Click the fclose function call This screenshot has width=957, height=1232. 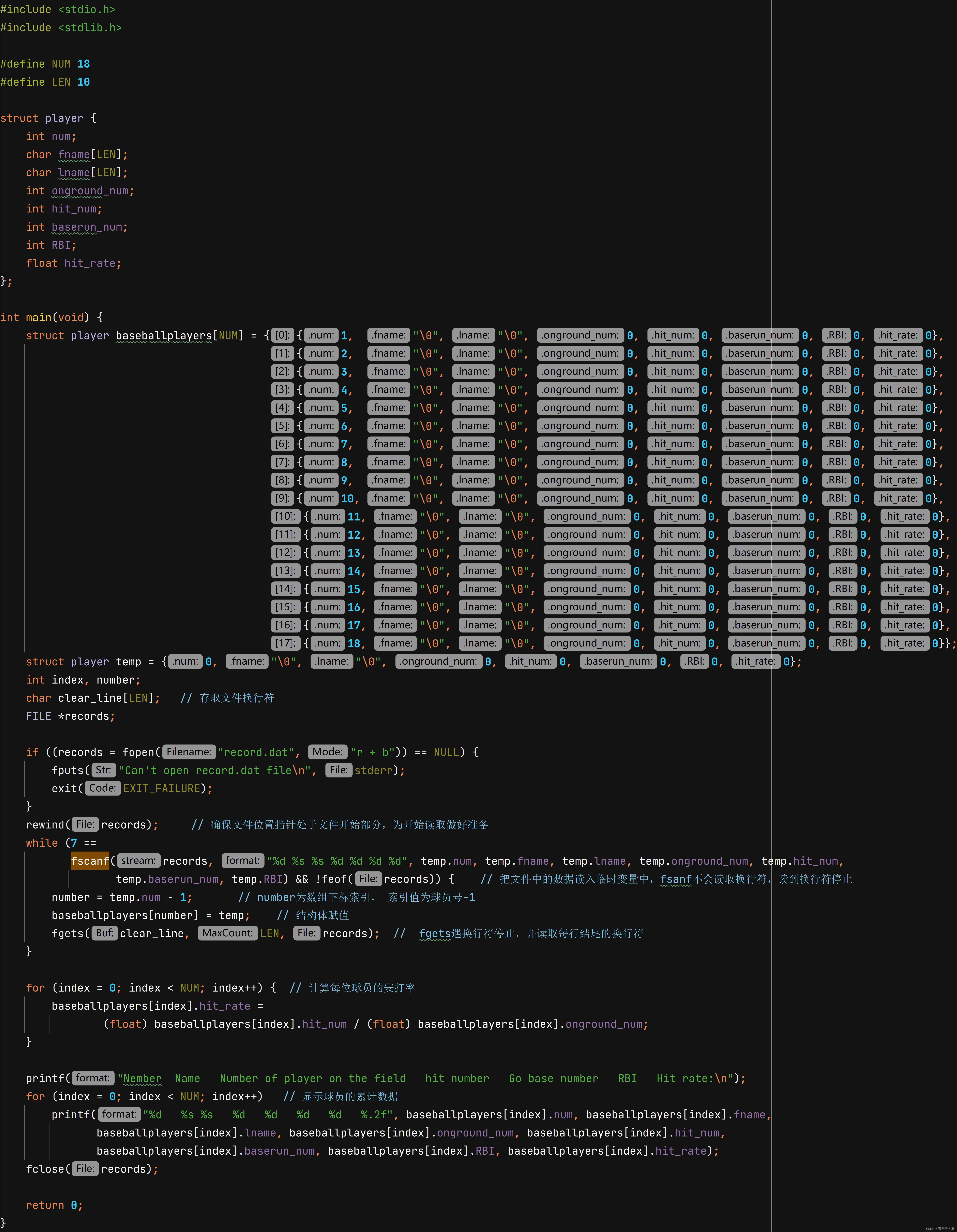pyautogui.click(x=45, y=1169)
